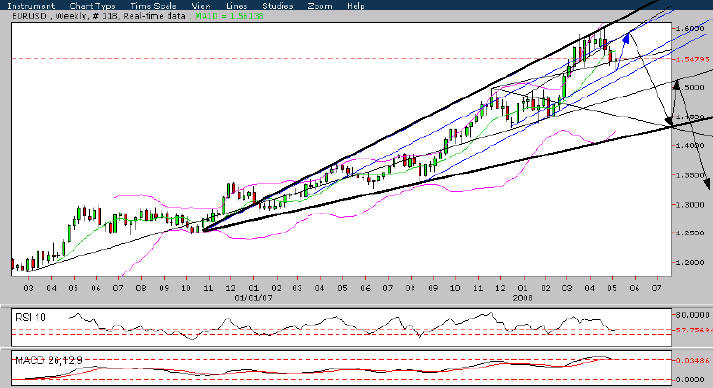Open the Instrument menu
Viewport: 713px width, 388px height.
[31, 6]
